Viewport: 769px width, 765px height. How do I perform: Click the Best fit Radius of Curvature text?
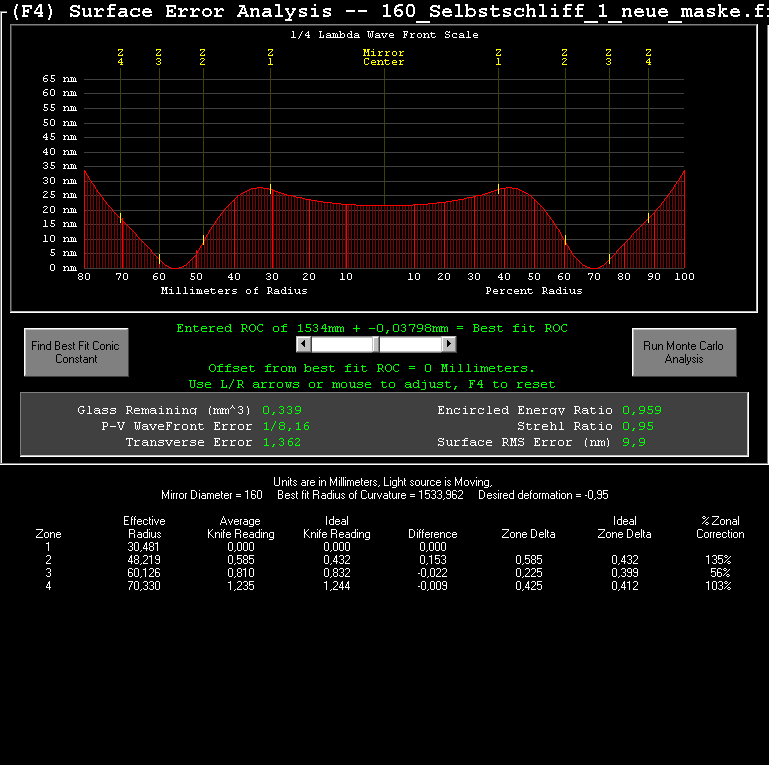point(370,495)
